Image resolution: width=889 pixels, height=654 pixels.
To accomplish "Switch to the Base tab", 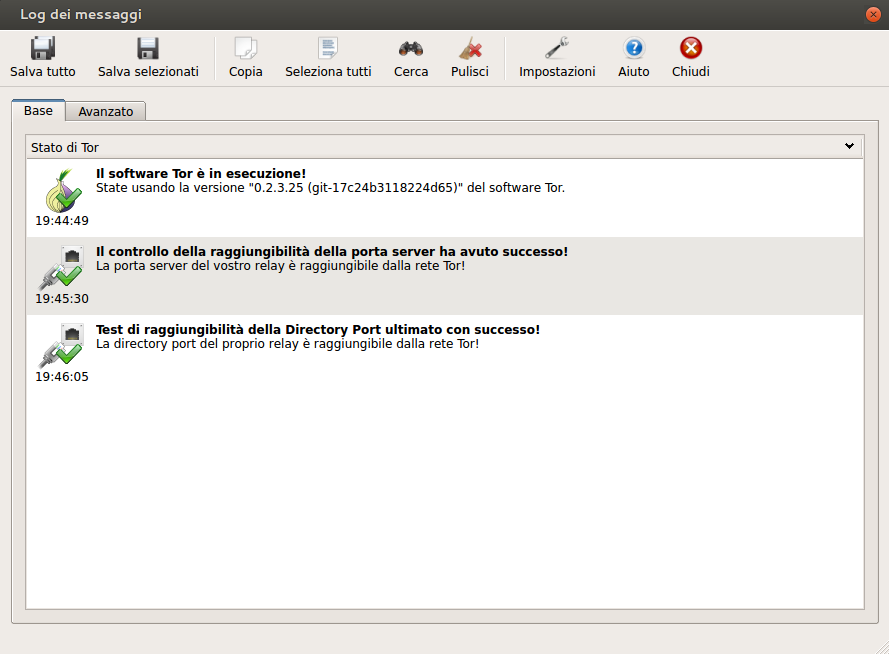I will [39, 111].
